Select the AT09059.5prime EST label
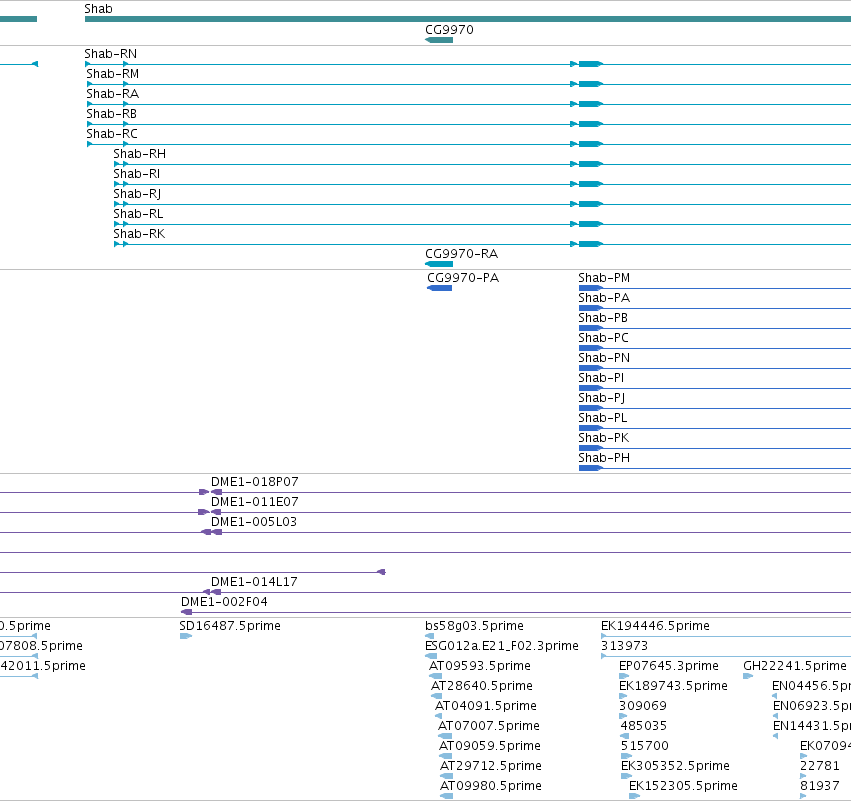The image size is (851, 801). pyautogui.click(x=490, y=746)
